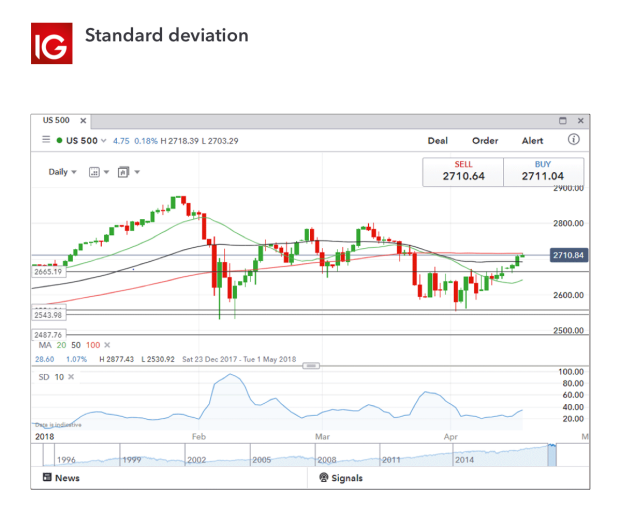Click the News icon
The width and height of the screenshot is (621, 528).
tap(47, 477)
